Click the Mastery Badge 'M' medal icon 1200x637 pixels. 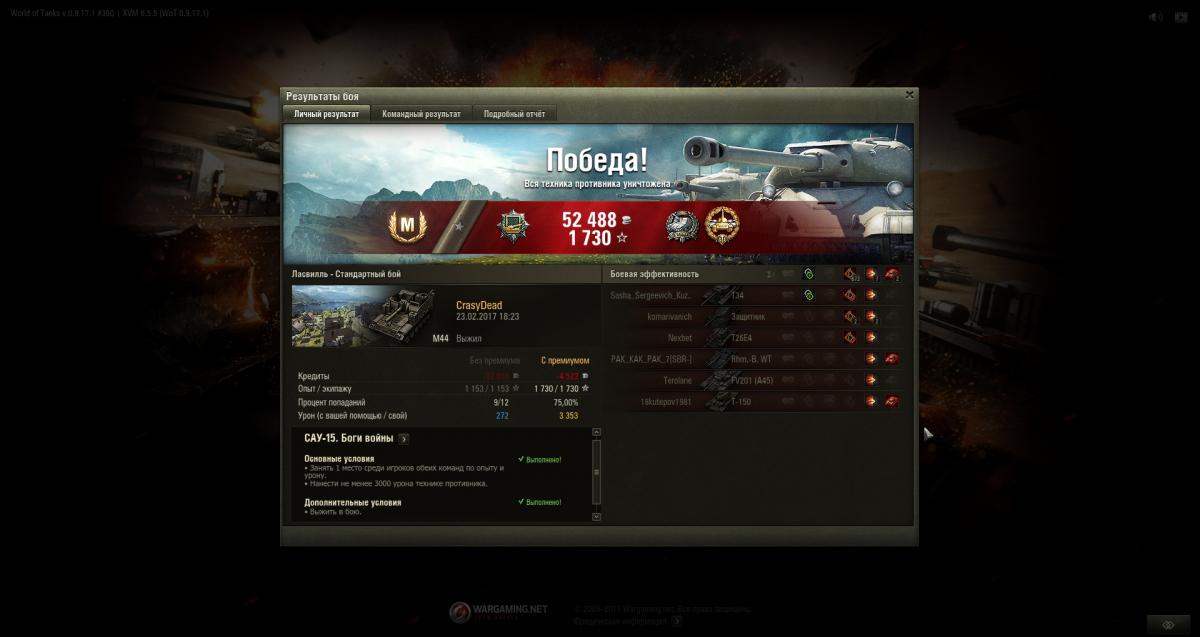tap(407, 229)
